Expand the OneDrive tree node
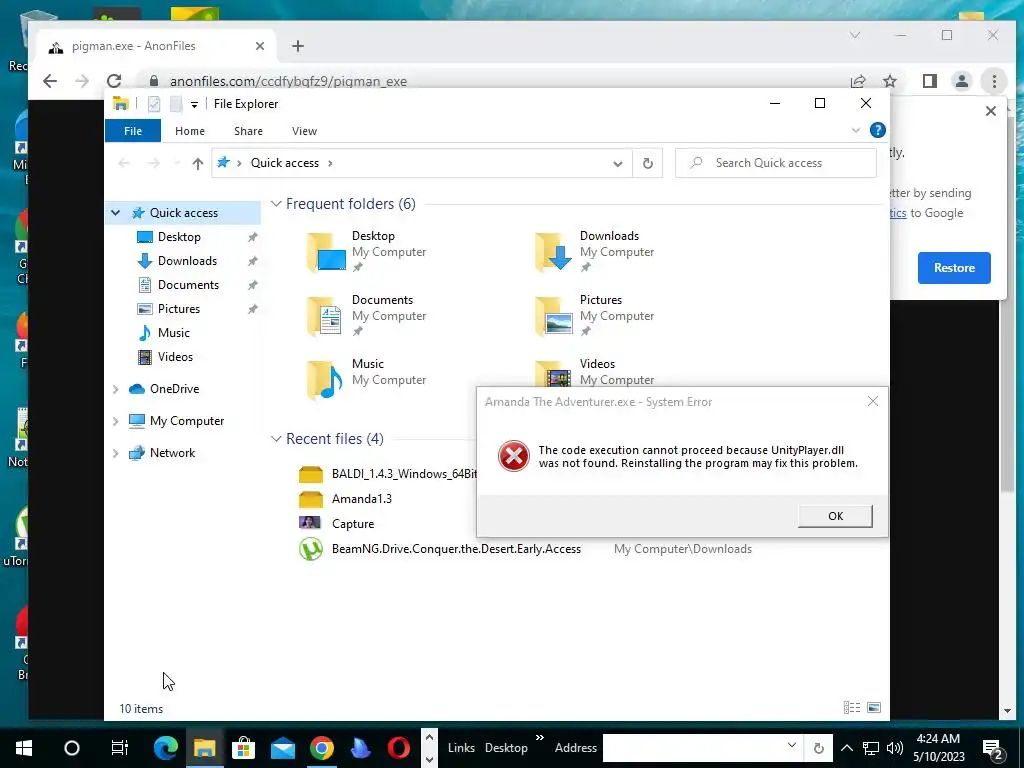This screenshot has width=1024, height=768. (x=116, y=389)
